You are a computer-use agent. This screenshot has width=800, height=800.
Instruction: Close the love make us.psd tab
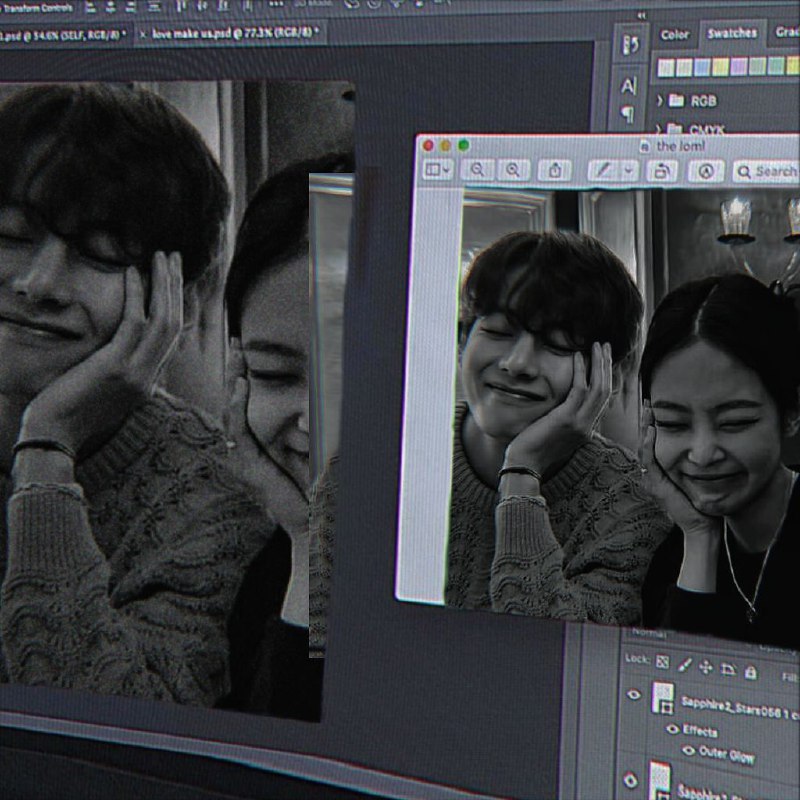(x=143, y=34)
